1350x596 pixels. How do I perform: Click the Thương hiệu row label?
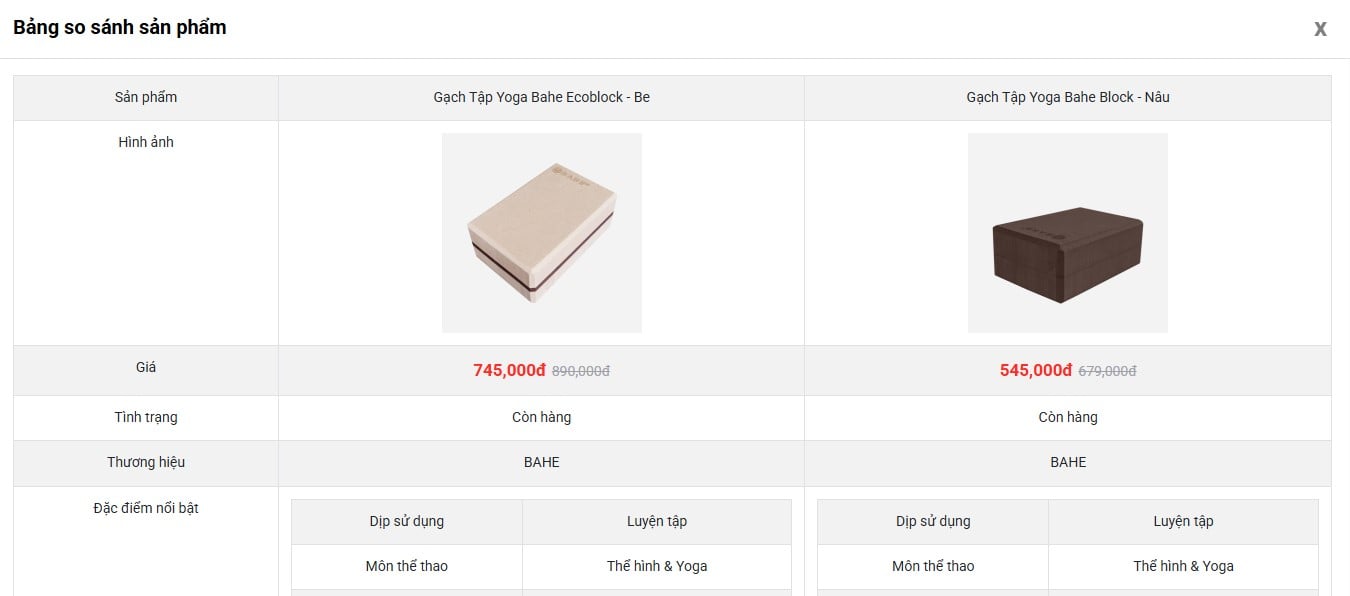[146, 462]
